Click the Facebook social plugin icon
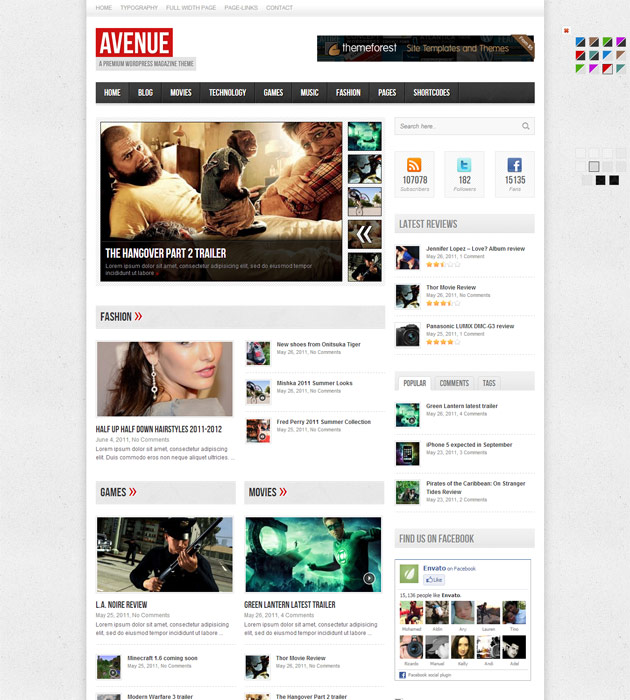Image resolution: width=630 pixels, height=700 pixels. 402,675
